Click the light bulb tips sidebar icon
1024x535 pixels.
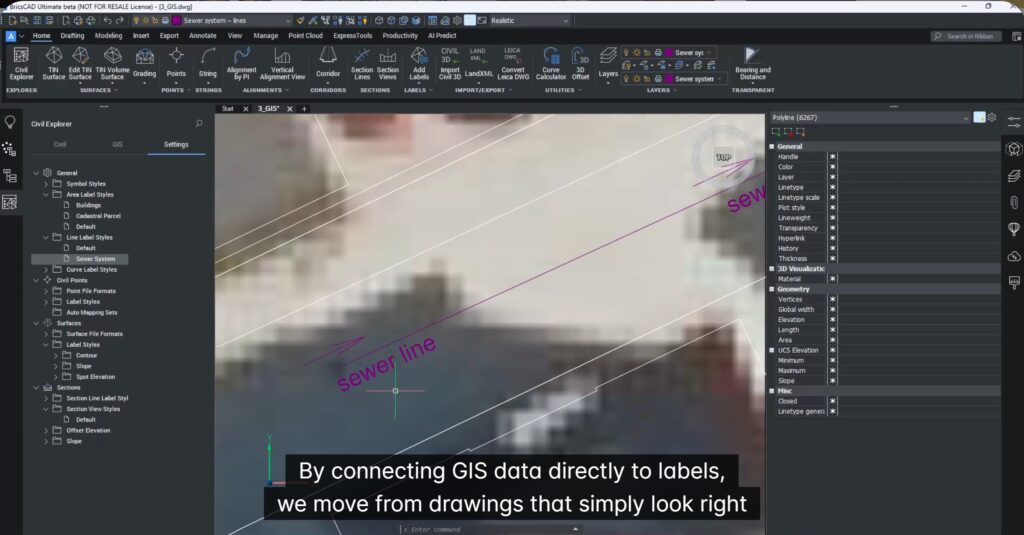(10, 122)
